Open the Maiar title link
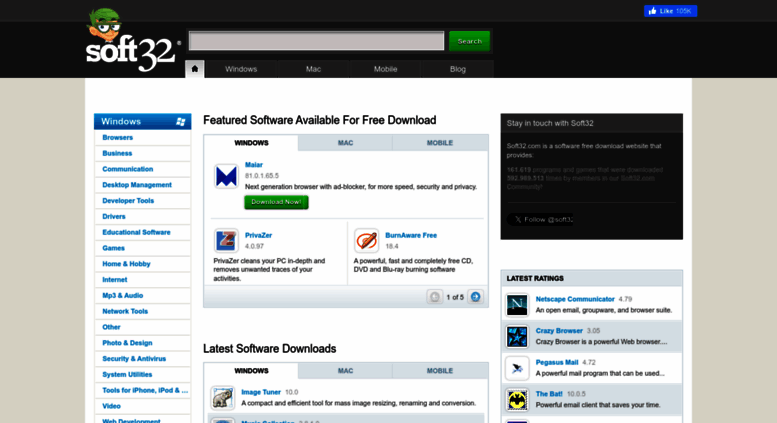 tap(254, 165)
